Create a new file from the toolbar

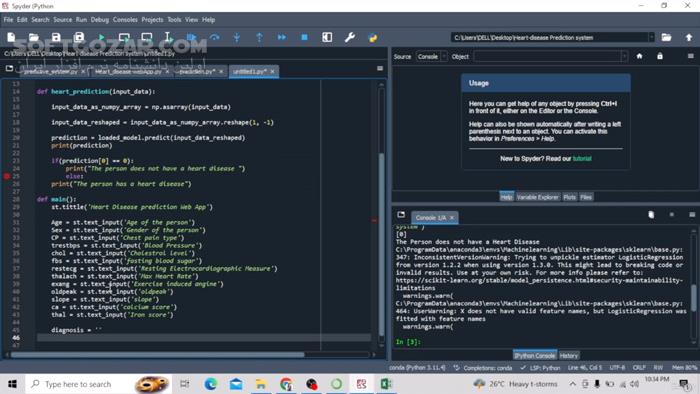pyautogui.click(x=11, y=37)
